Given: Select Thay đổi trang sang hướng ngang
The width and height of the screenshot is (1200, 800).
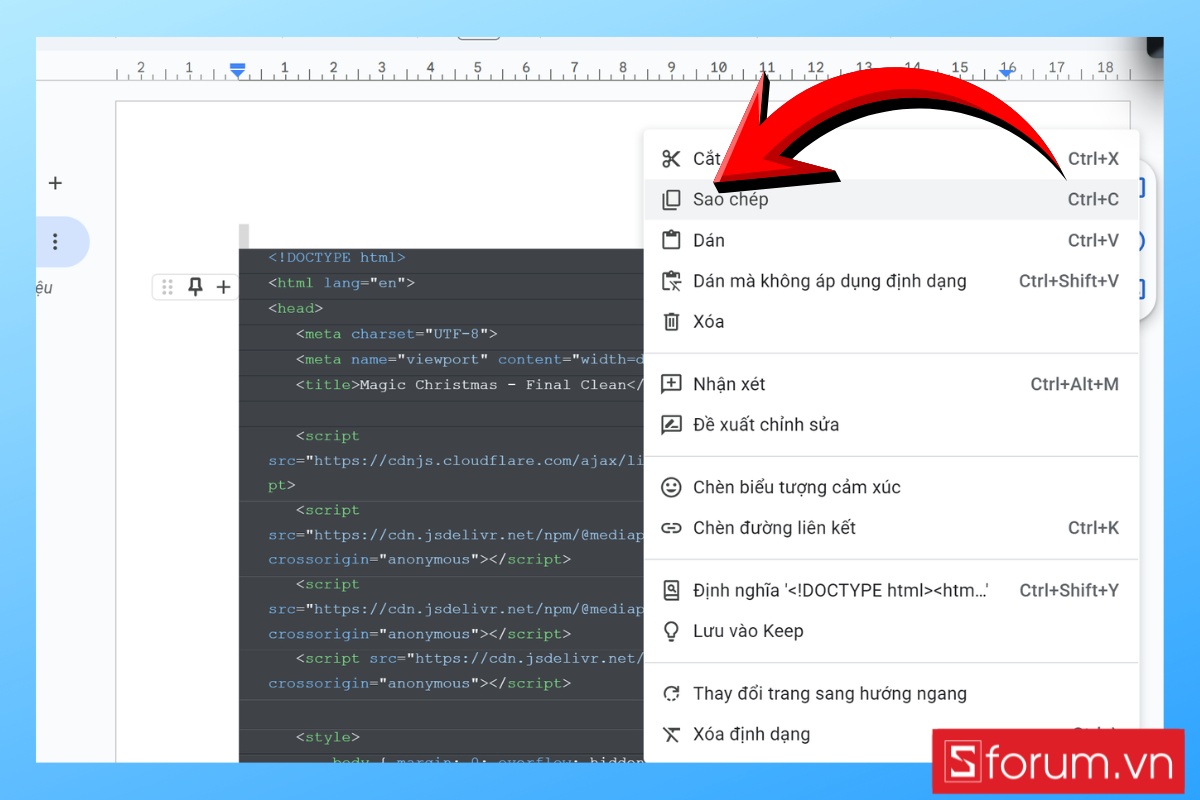Looking at the screenshot, I should point(830,693).
